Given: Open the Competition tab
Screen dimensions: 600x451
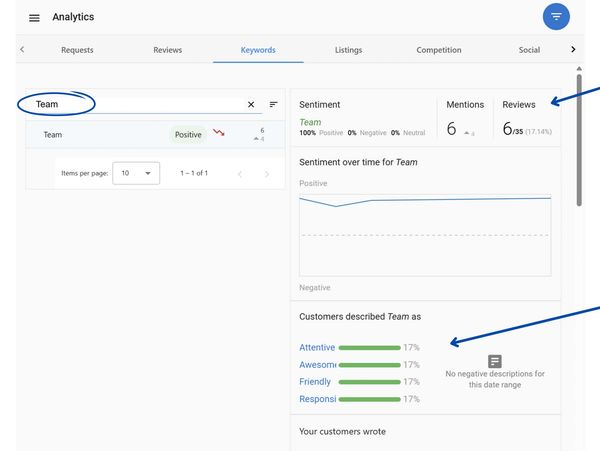Looking at the screenshot, I should [438, 50].
